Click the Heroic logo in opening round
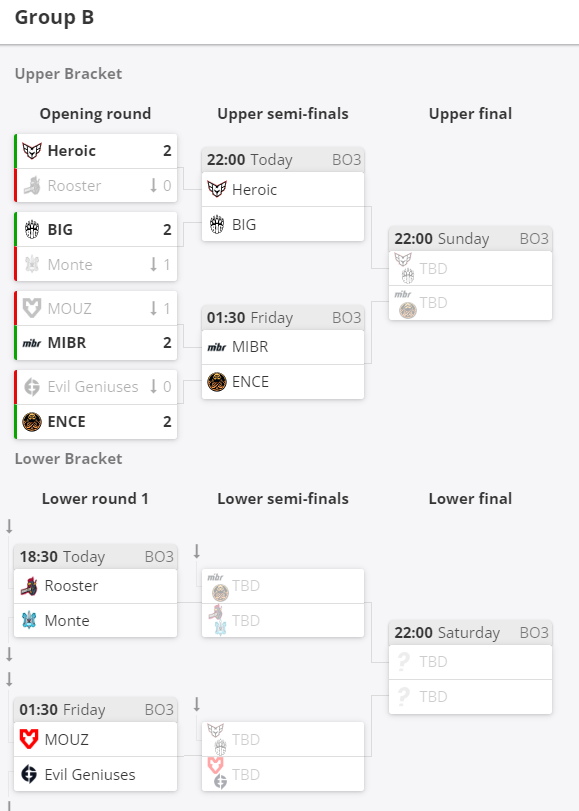The height and width of the screenshot is (811, 579). (32, 151)
